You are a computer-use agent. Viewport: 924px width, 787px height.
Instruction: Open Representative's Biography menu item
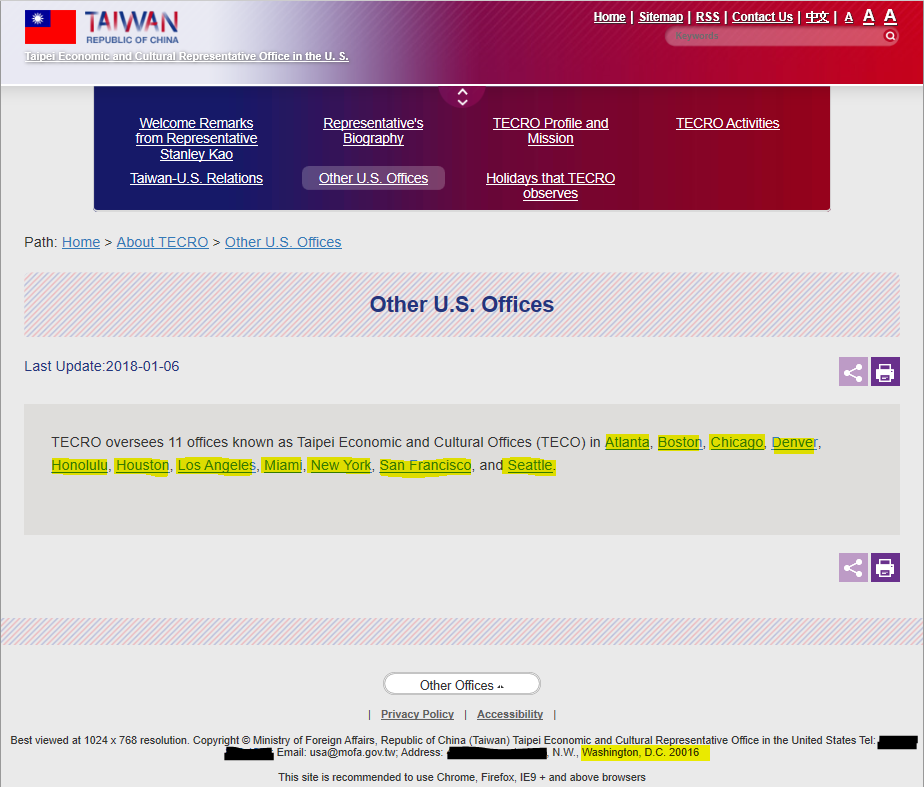373,131
